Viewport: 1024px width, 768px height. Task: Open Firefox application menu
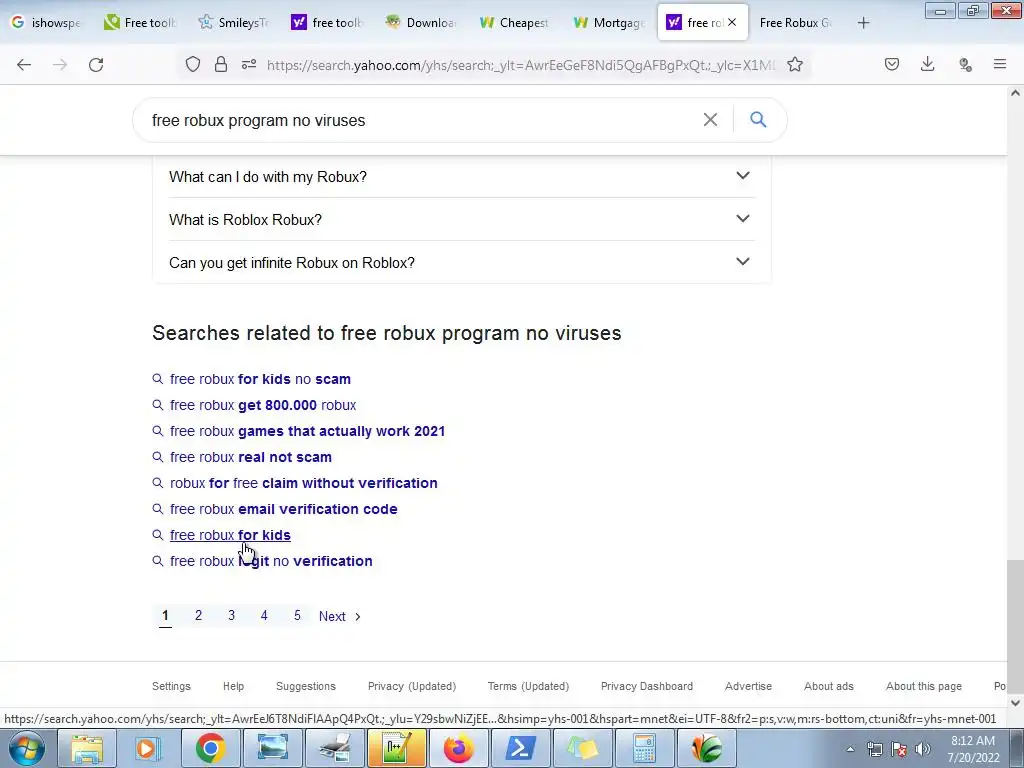point(1000,64)
